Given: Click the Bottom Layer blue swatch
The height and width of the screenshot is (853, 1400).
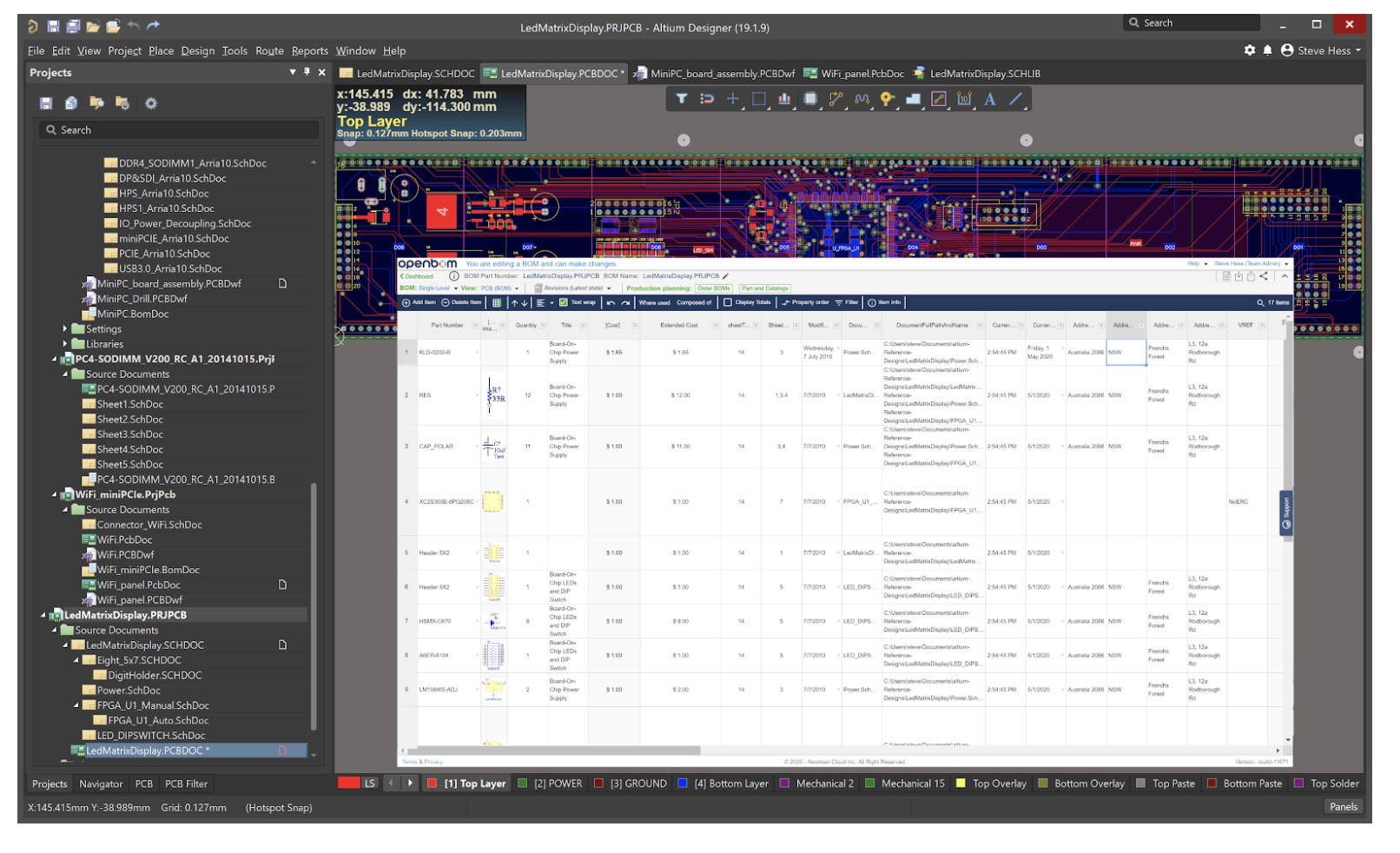Looking at the screenshot, I should coord(683,784).
